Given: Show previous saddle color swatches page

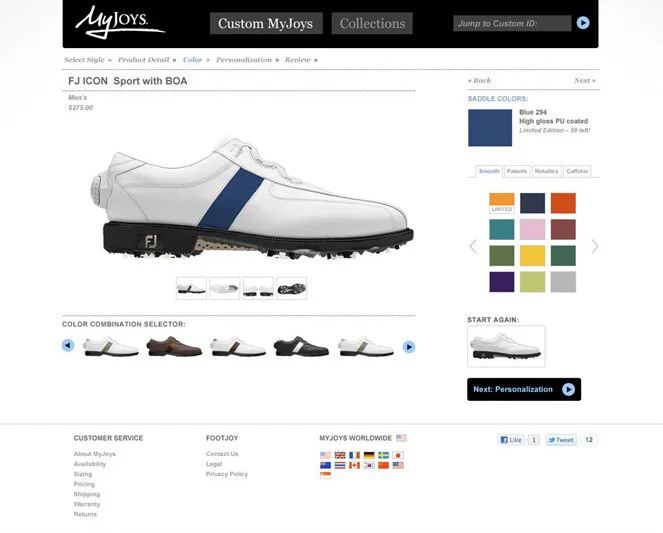Looking at the screenshot, I should pos(473,246).
